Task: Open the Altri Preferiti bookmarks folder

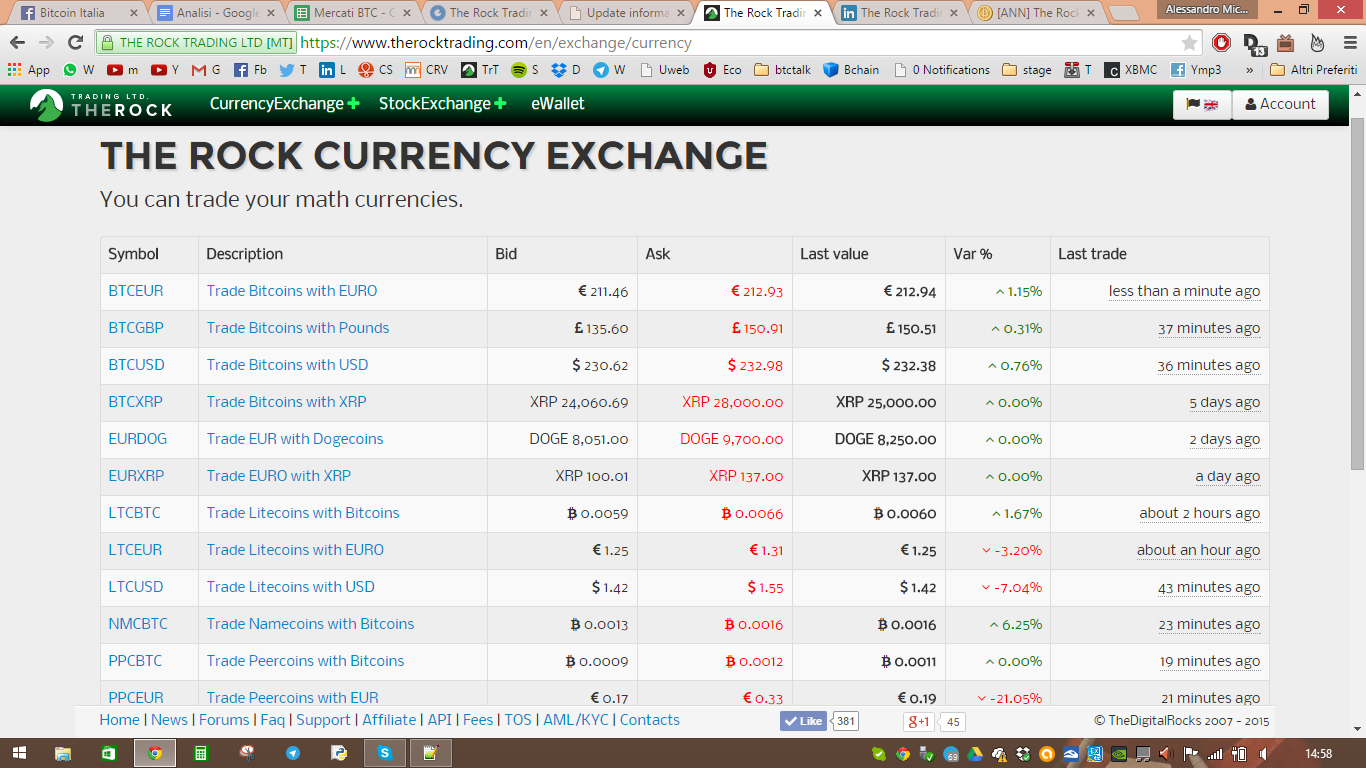Action: coord(1313,70)
